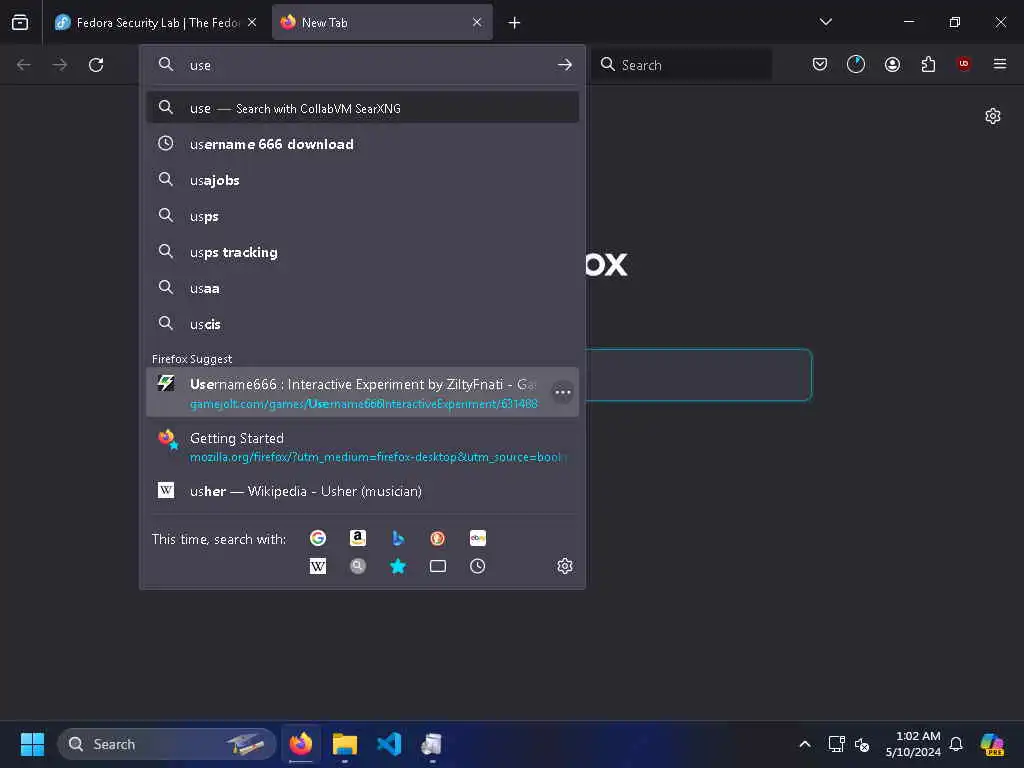Viewport: 1024px width, 768px height.
Task: Open the Firefox application menu
Action: point(1000,64)
